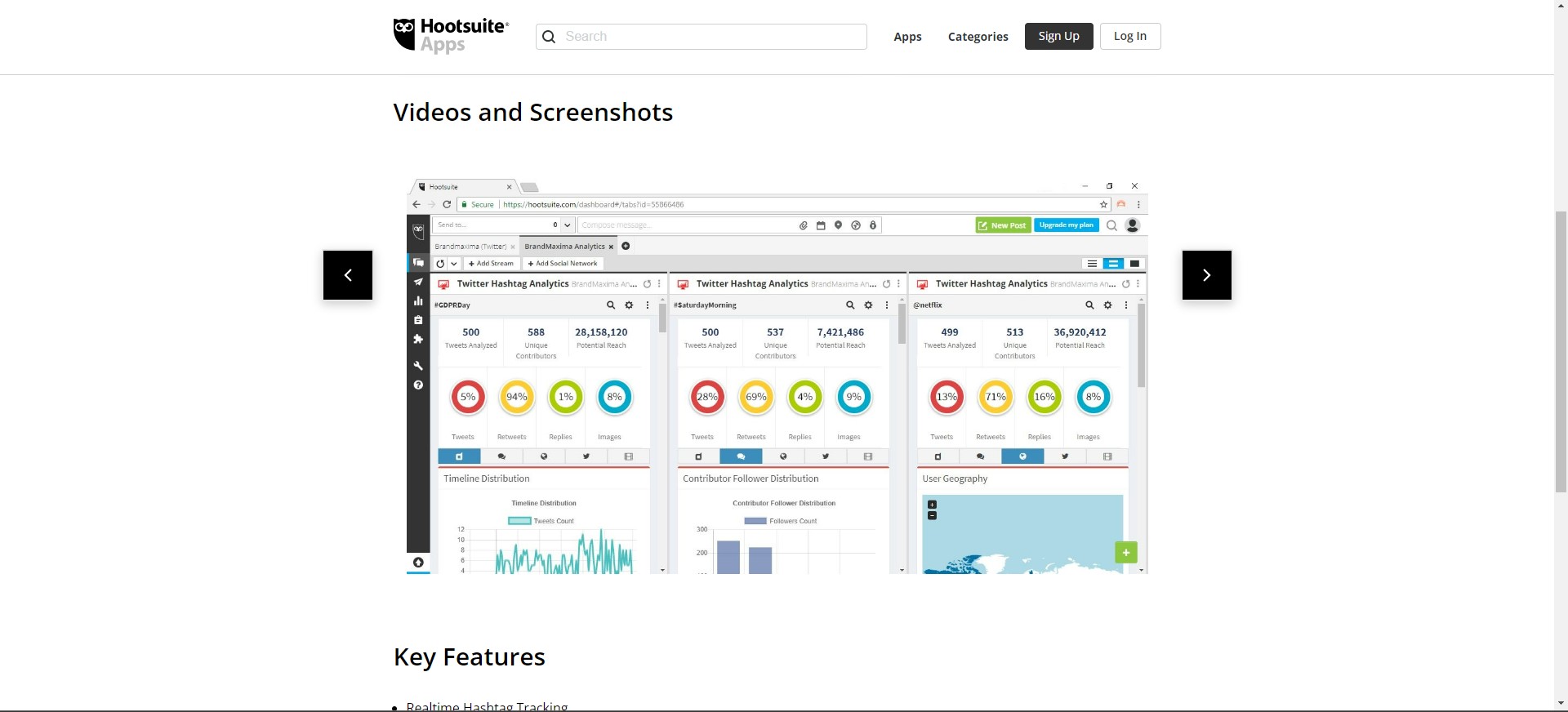Viewport: 1568px width, 712px height.
Task: Click the Hootsuite Apps owl logo
Action: click(451, 35)
